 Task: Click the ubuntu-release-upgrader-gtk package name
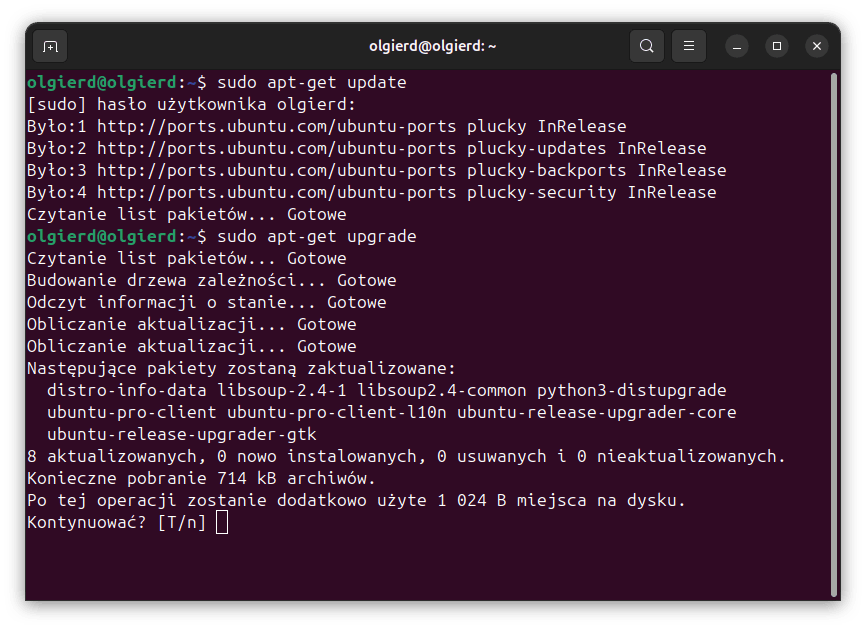pos(181,434)
